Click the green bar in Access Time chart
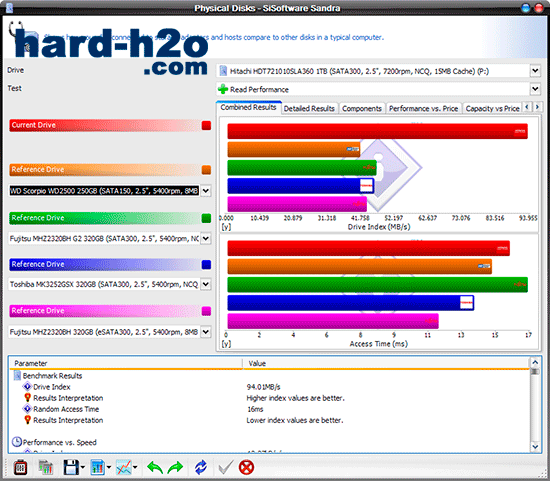The width and height of the screenshot is (550, 481). [x=377, y=285]
